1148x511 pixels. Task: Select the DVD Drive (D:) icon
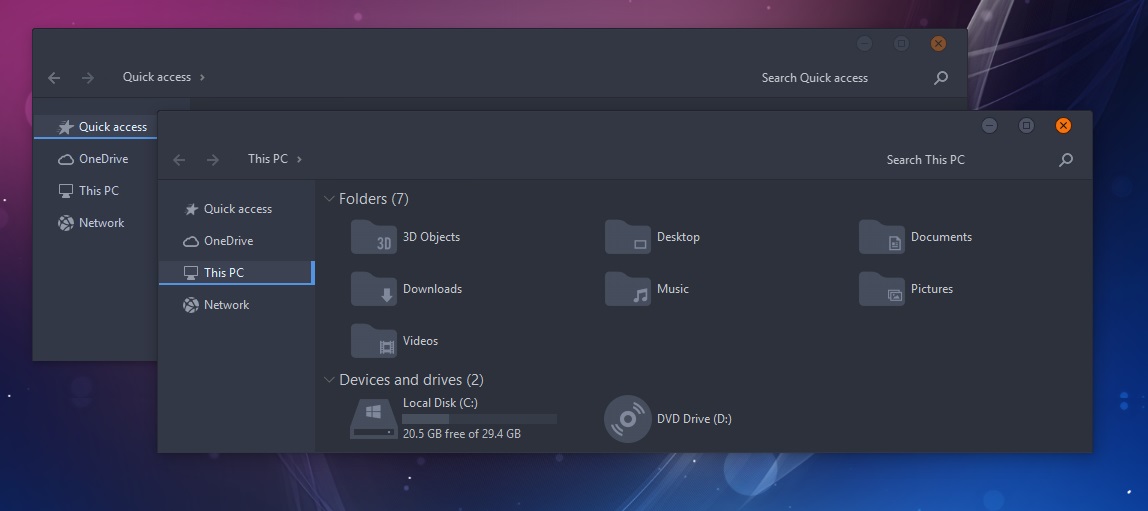(628, 419)
